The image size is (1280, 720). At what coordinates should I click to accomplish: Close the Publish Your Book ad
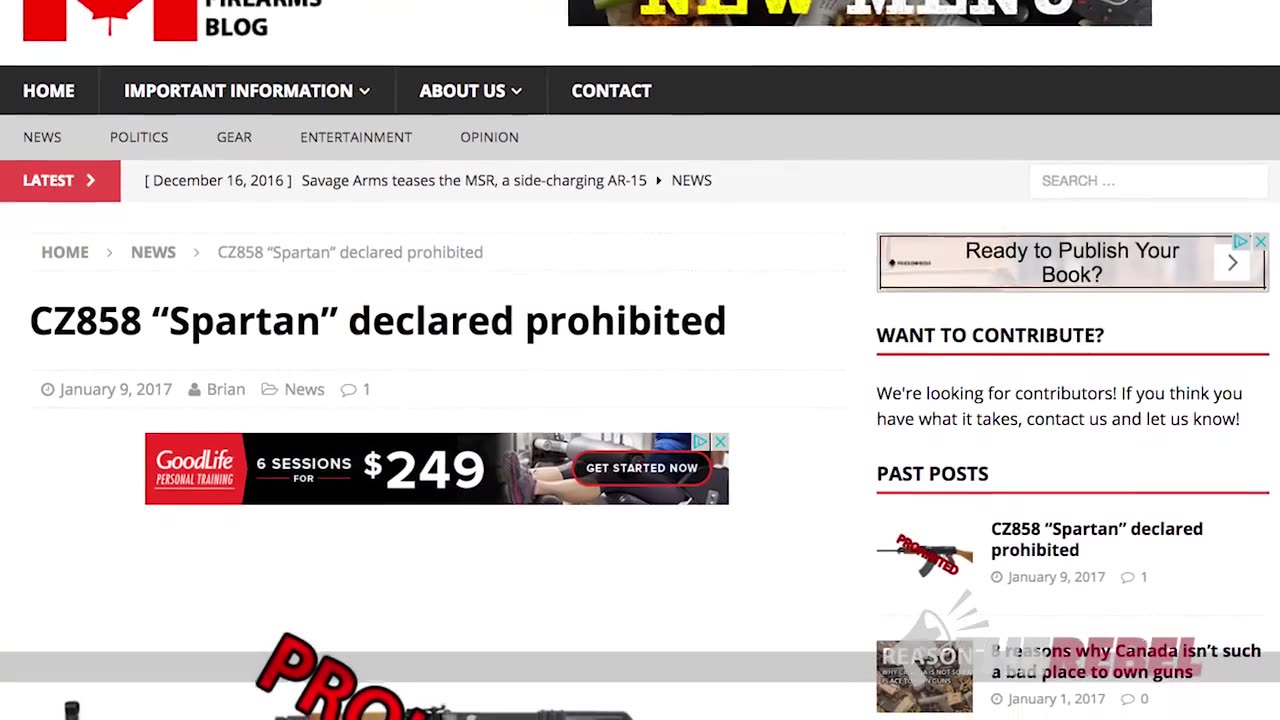(x=1260, y=242)
